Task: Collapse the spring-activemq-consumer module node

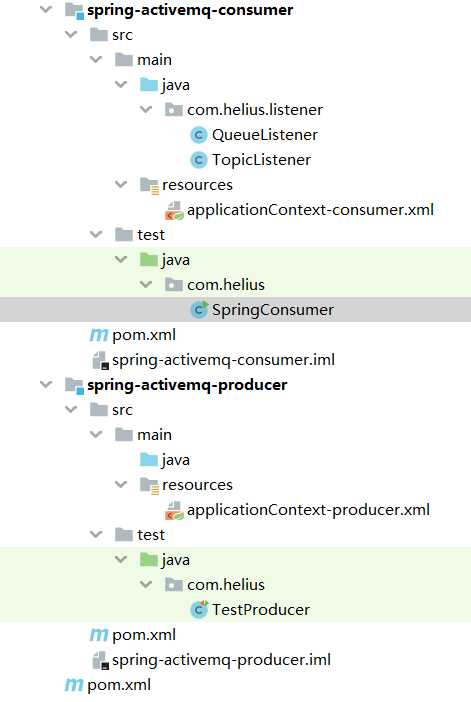Action: [x=46, y=9]
